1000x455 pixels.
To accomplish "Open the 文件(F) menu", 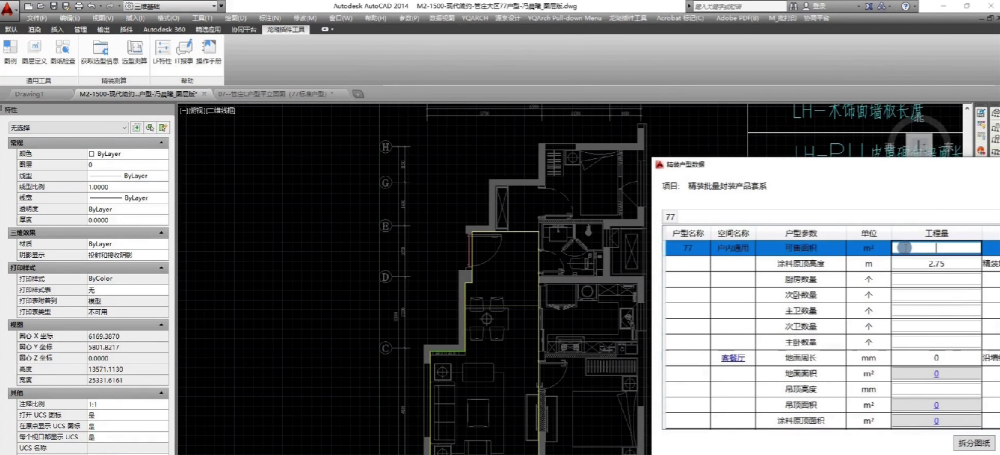I will [36, 18].
